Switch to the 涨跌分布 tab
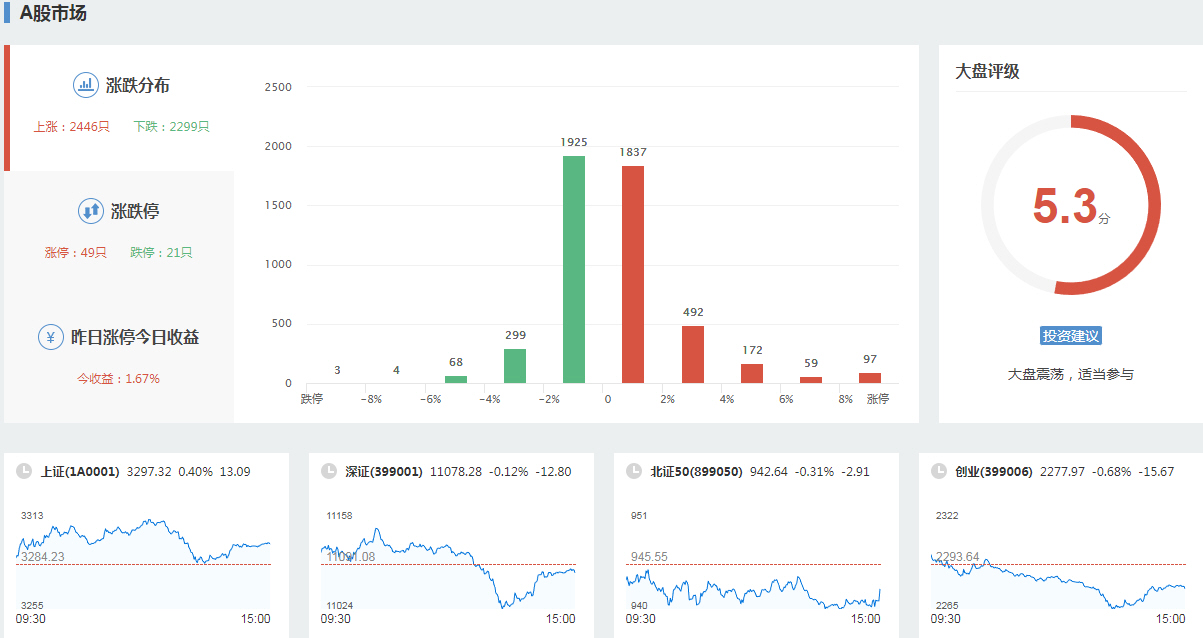This screenshot has width=1203, height=638. coord(121,107)
